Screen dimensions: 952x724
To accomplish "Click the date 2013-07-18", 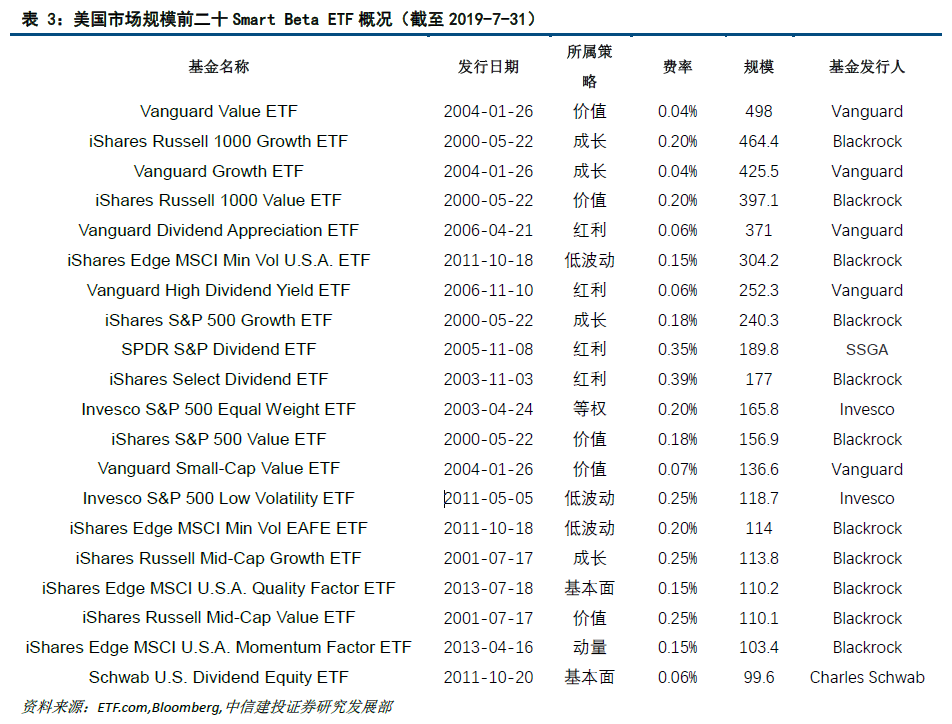I will [488, 588].
